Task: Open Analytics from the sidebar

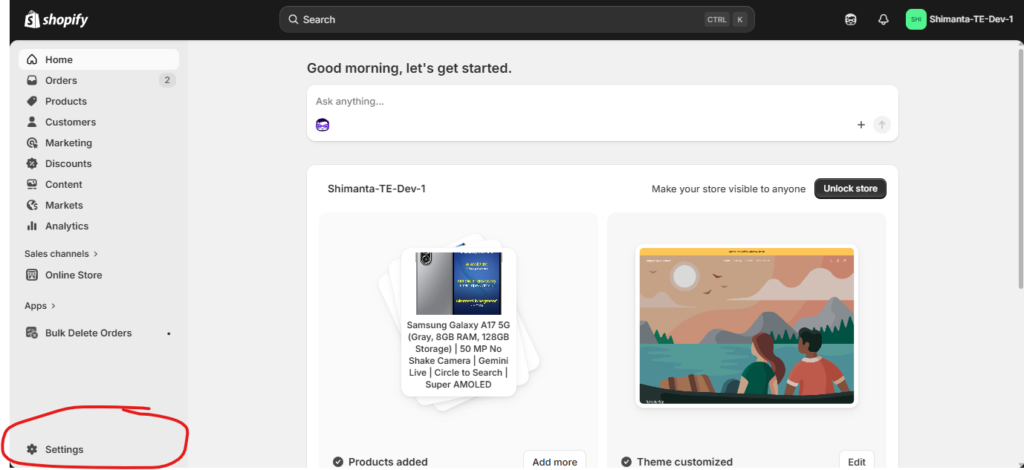Action: pos(66,226)
